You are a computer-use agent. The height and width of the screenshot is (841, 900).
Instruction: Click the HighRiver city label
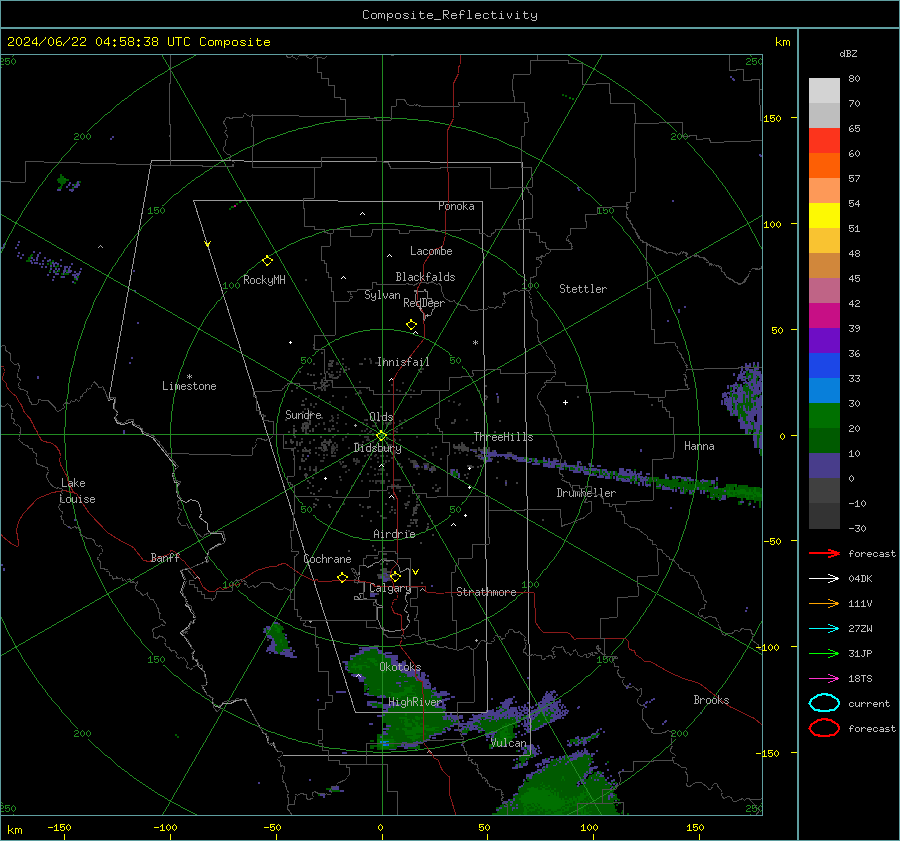click(415, 702)
